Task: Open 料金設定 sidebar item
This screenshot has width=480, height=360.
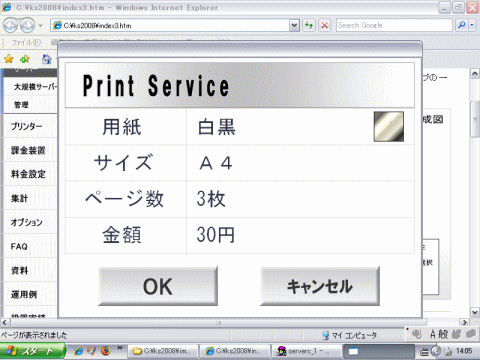Action: coord(30,174)
